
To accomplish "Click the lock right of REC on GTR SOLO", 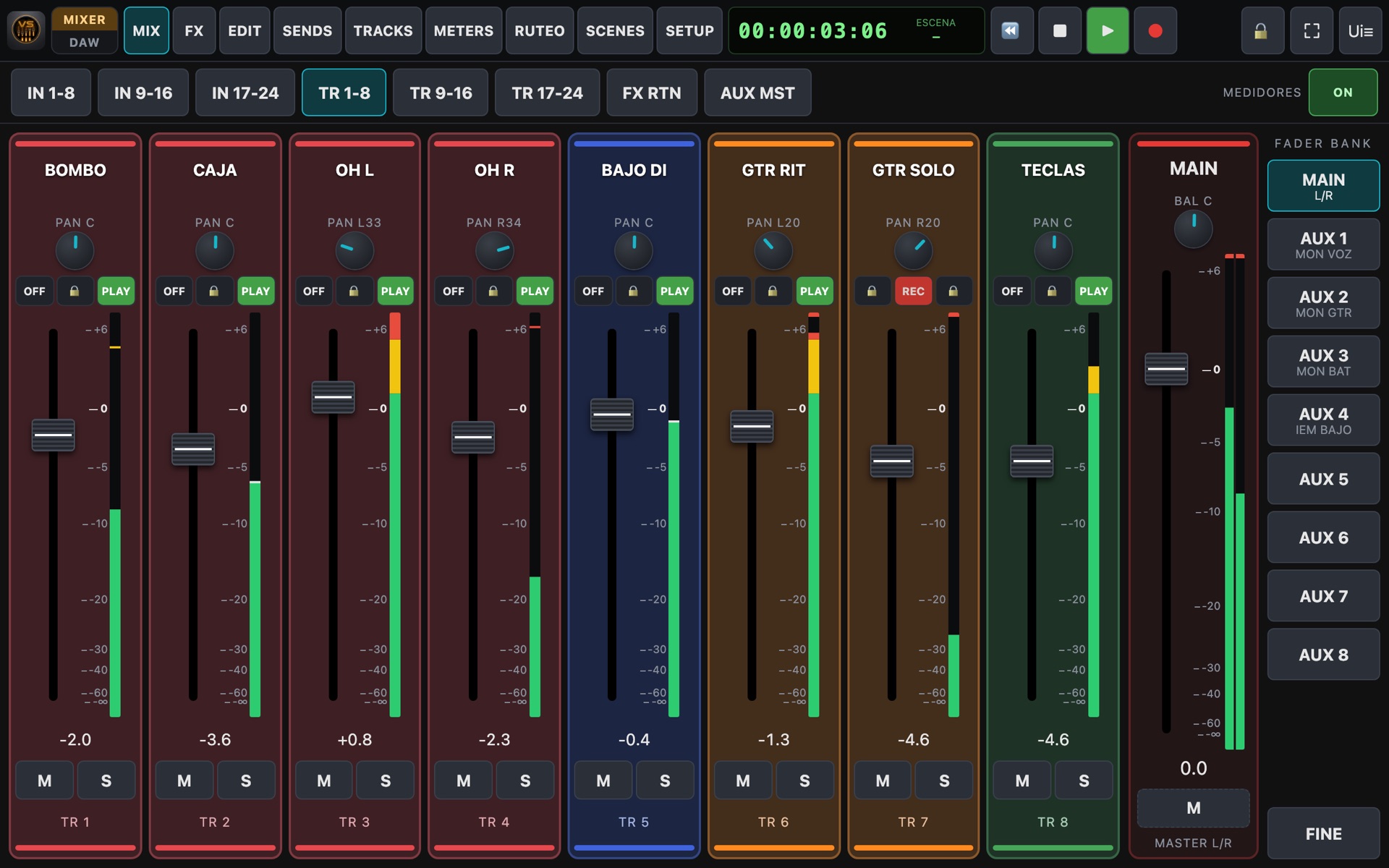I will pos(953,291).
